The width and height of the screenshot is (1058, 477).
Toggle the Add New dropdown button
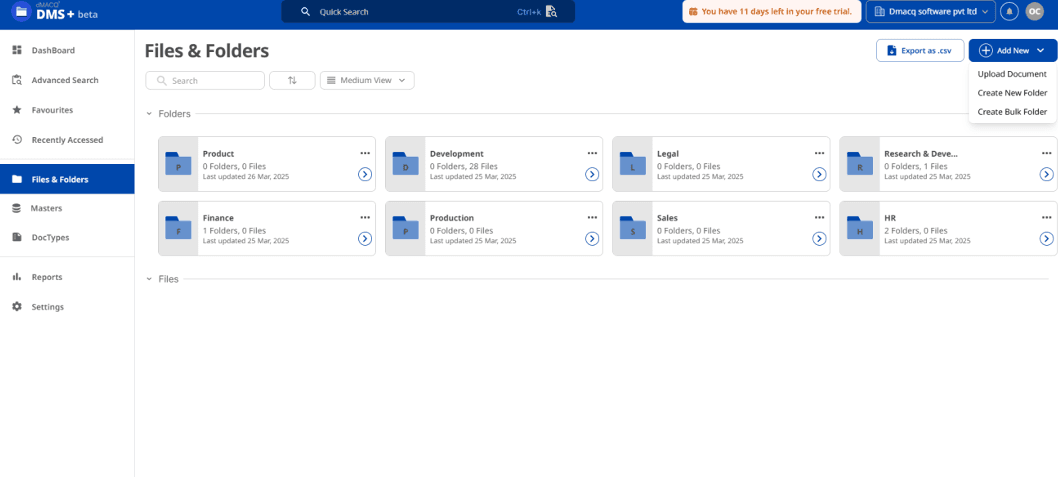pos(1013,51)
